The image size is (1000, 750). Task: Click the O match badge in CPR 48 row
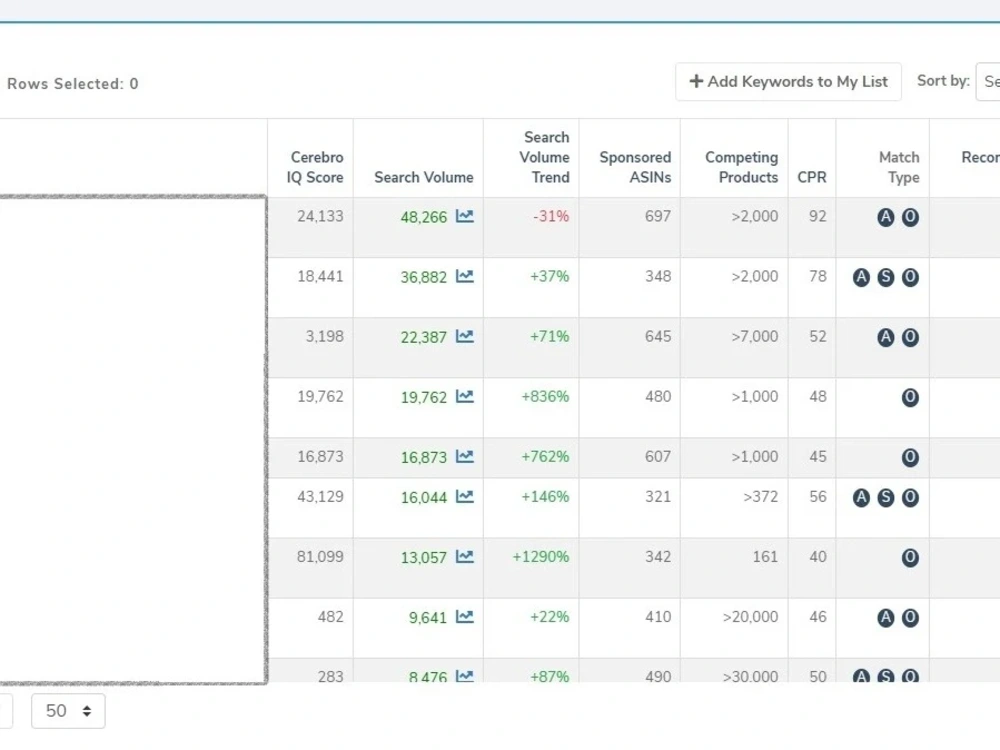pos(910,397)
